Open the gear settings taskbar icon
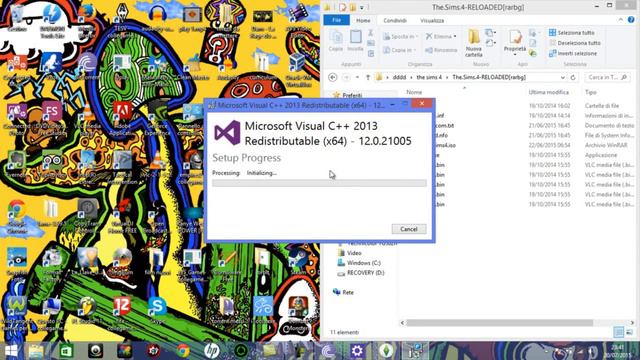The width and height of the screenshot is (640, 360). 357,351
